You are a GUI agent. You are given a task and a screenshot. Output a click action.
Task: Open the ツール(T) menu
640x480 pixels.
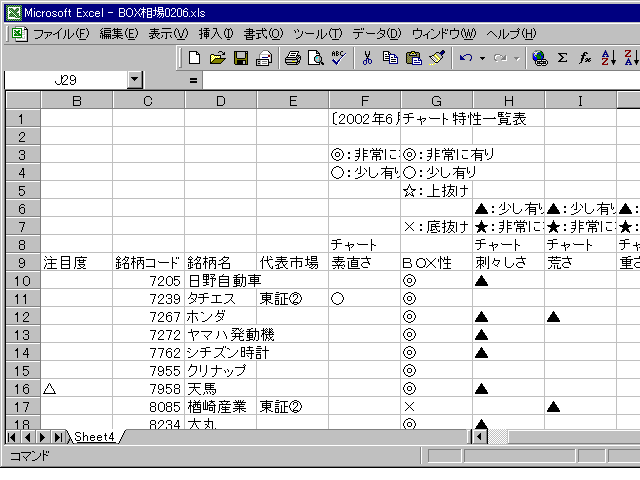point(318,34)
